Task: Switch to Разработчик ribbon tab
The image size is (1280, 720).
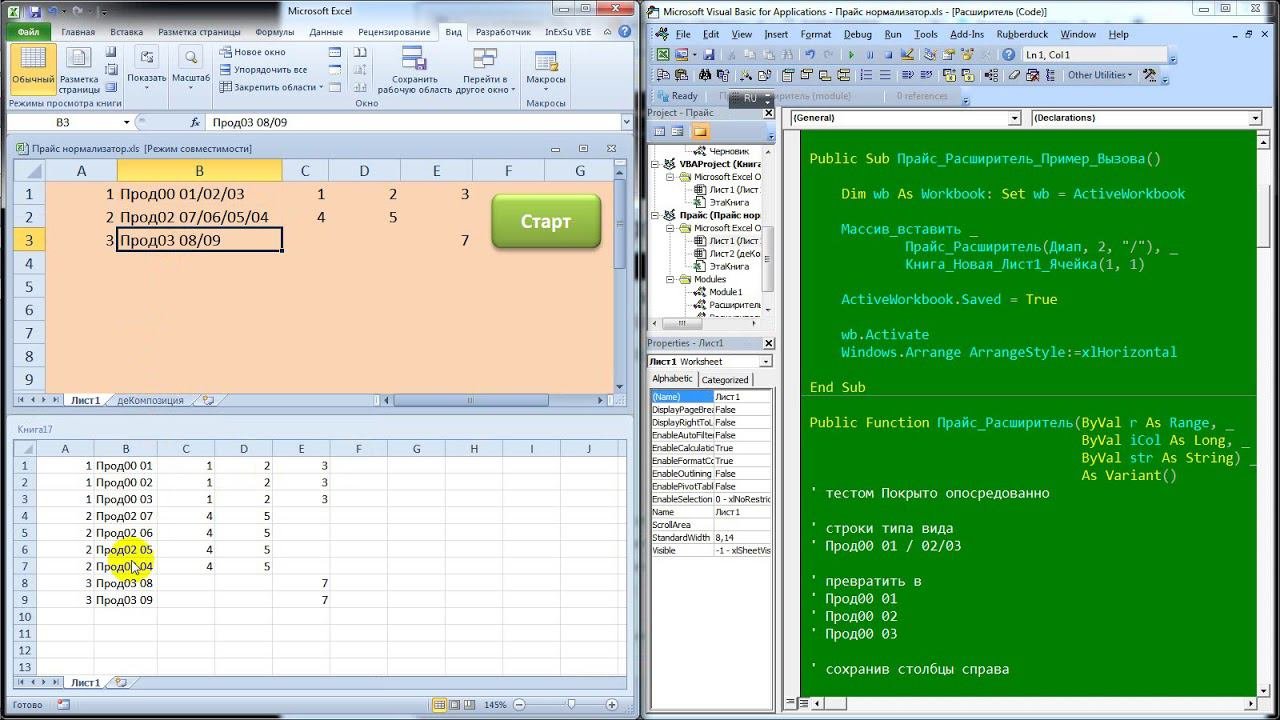Action: [502, 32]
